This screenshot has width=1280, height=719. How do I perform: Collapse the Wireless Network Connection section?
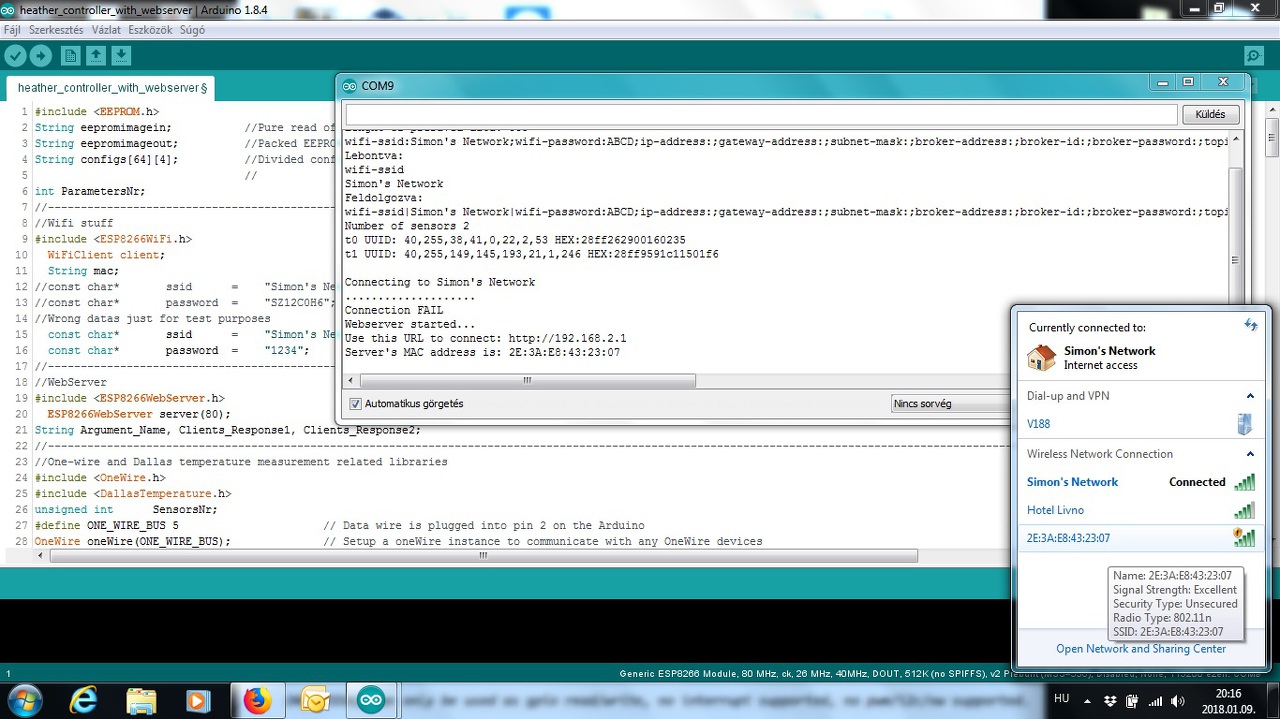pyautogui.click(x=1249, y=454)
